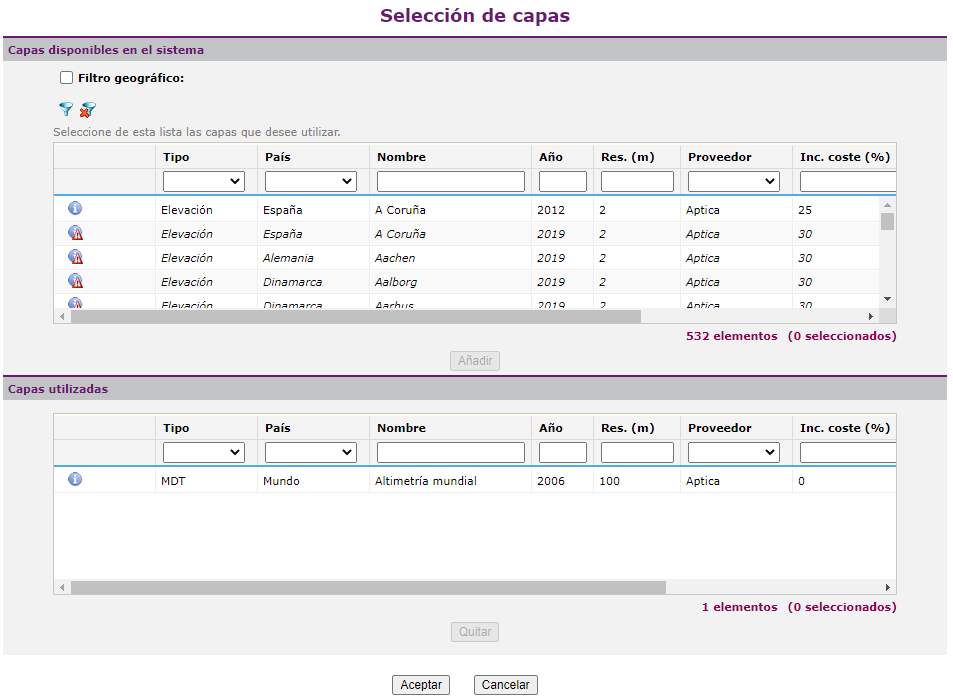Select the MDT type cell
Viewport: 953px width, 700px height.
tap(173, 481)
